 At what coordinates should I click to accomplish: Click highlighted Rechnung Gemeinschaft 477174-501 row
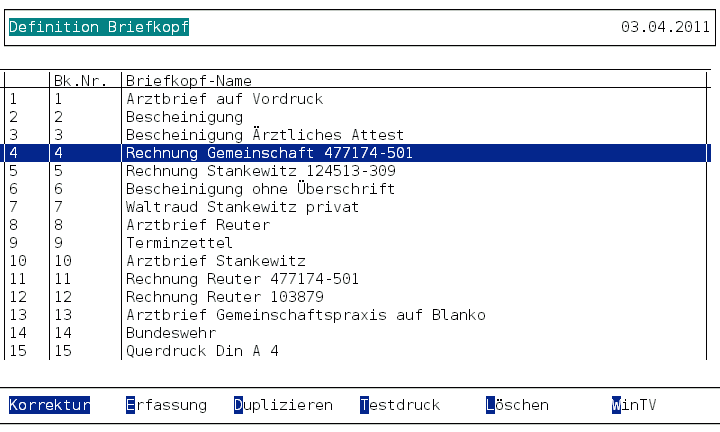[x=357, y=153]
